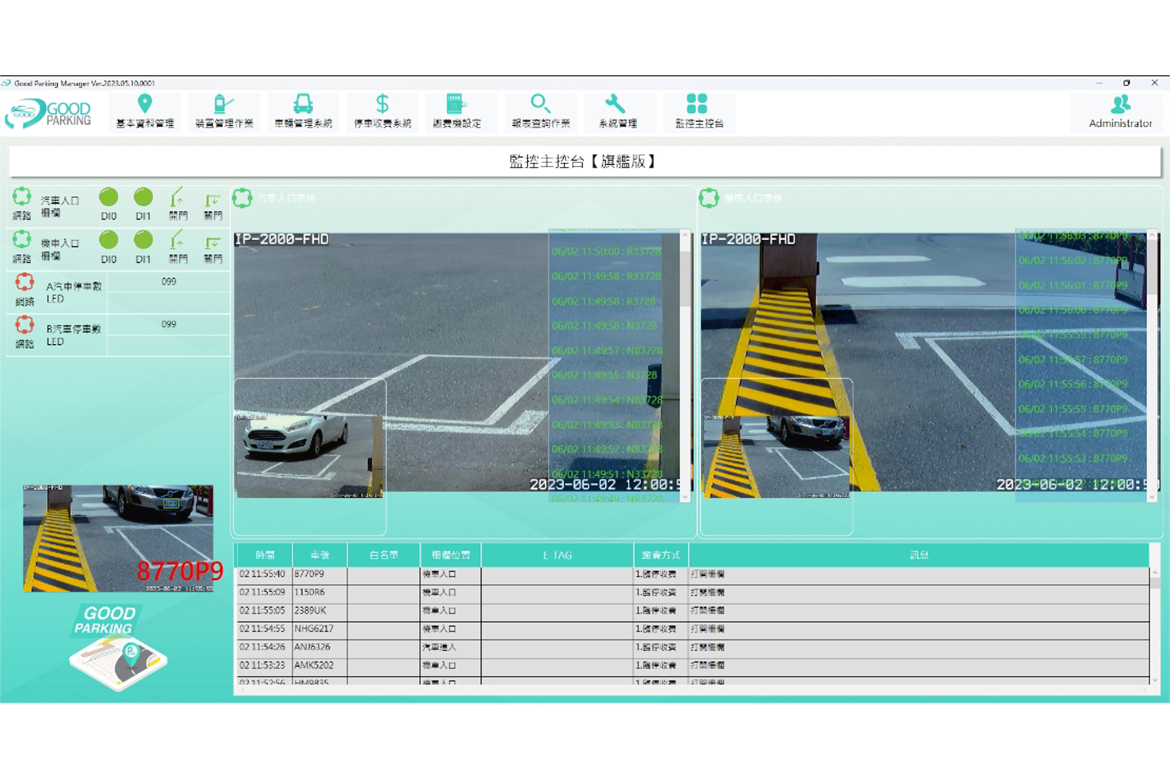Click 機車入口柵欄 network status icon

click(x=22, y=239)
